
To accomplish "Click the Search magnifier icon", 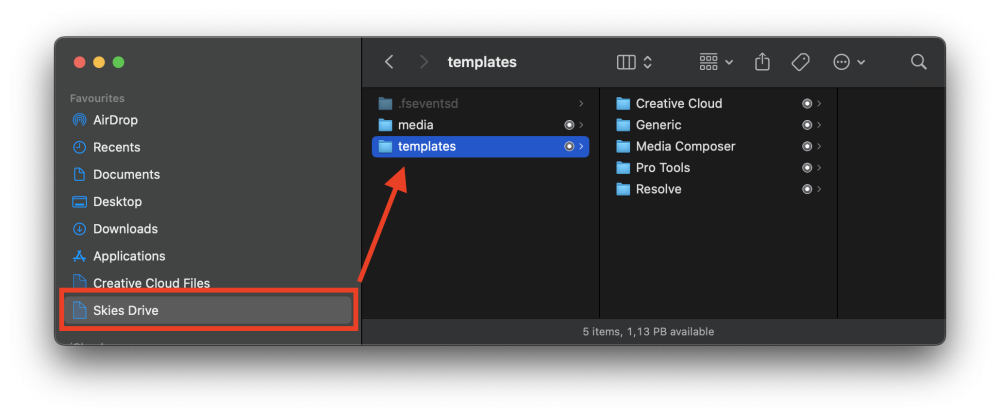I will pos(918,62).
